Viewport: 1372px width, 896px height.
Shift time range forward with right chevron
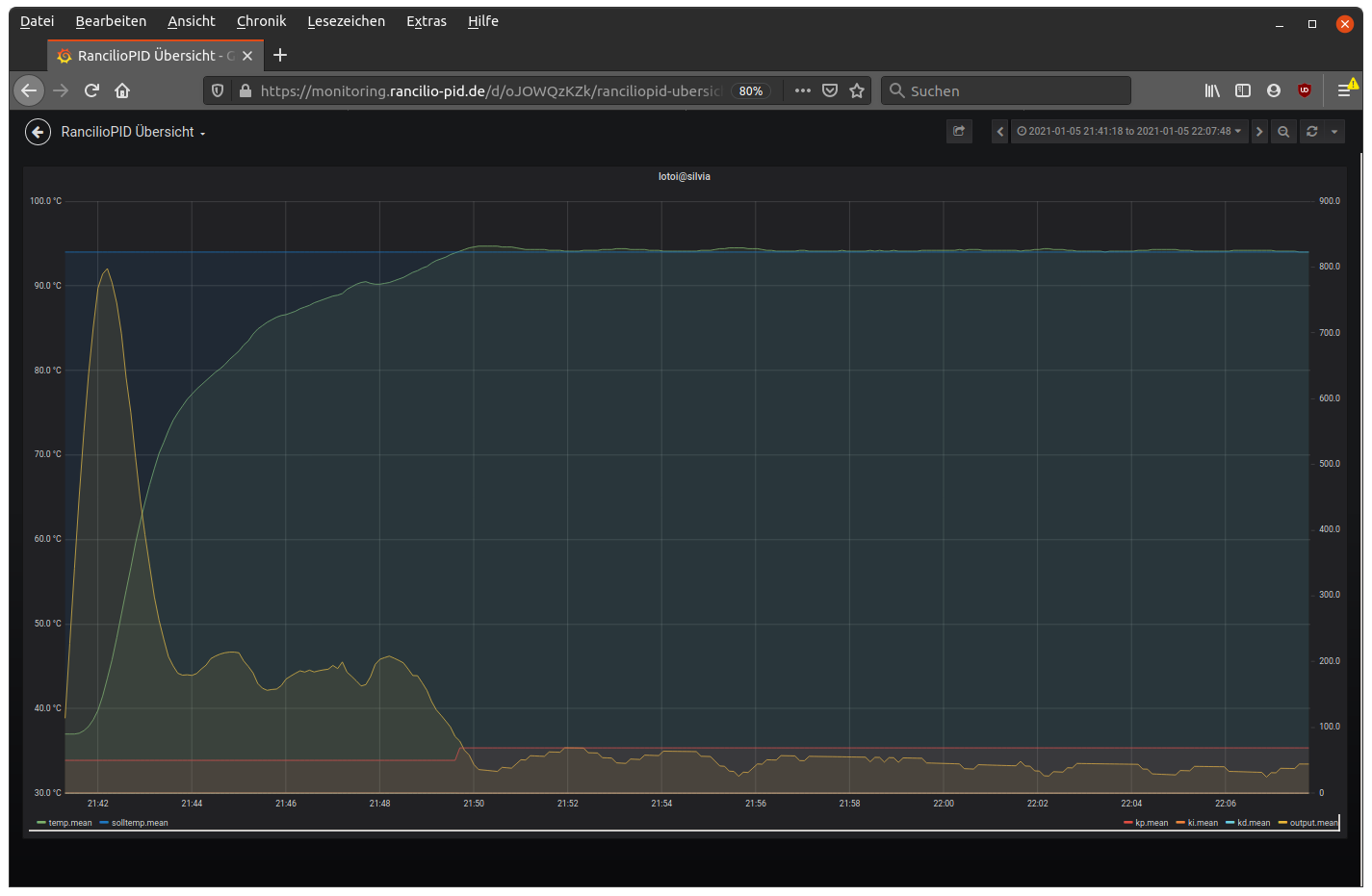pyautogui.click(x=1259, y=132)
